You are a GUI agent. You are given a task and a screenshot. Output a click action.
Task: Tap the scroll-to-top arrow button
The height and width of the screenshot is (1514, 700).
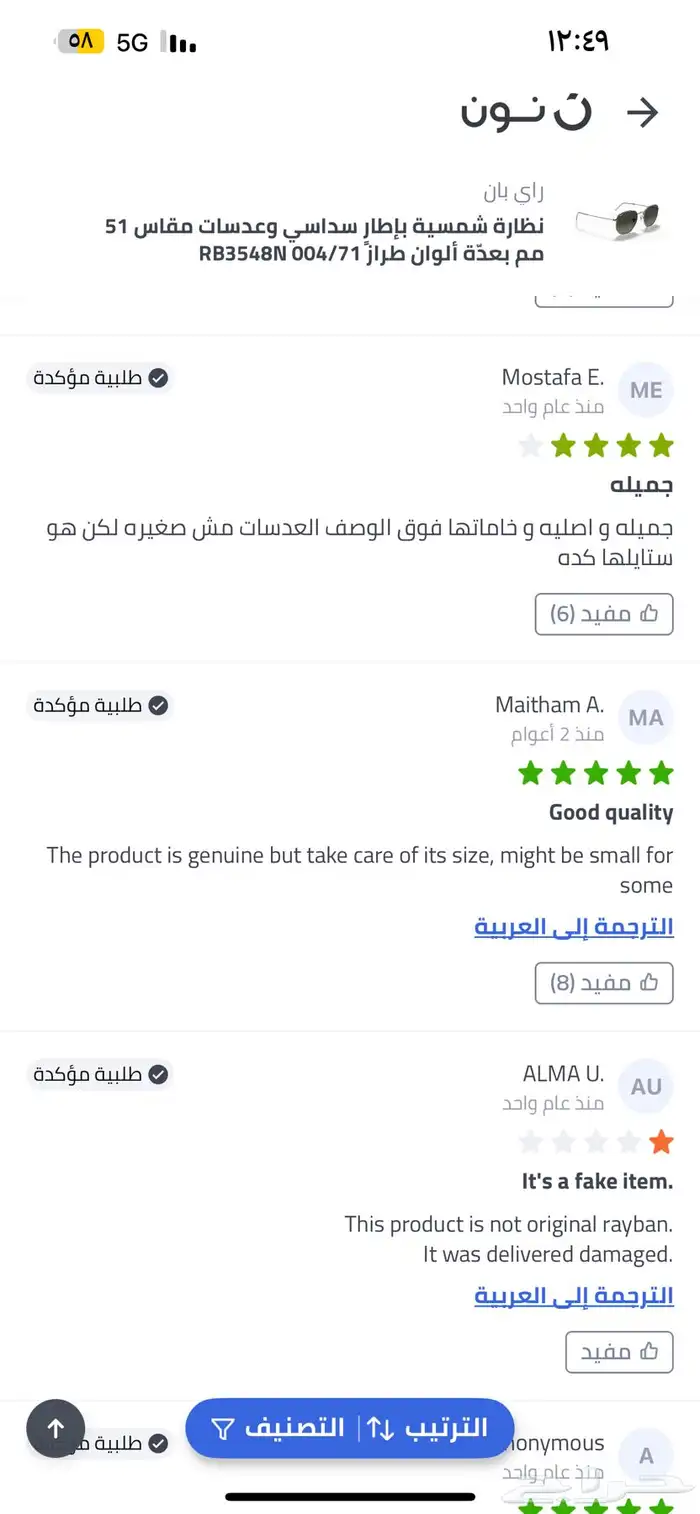pyautogui.click(x=56, y=1428)
